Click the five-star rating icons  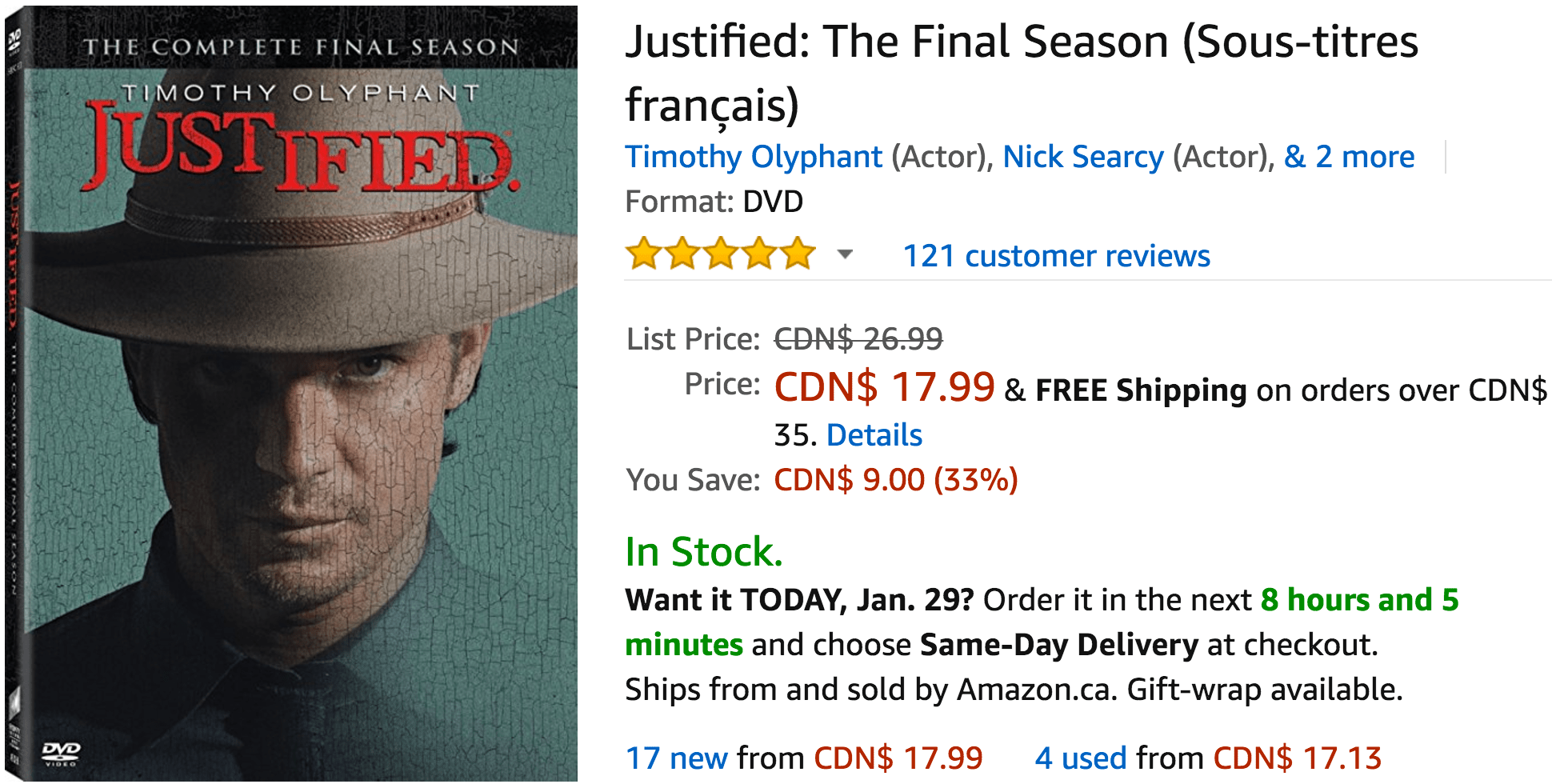point(720,254)
